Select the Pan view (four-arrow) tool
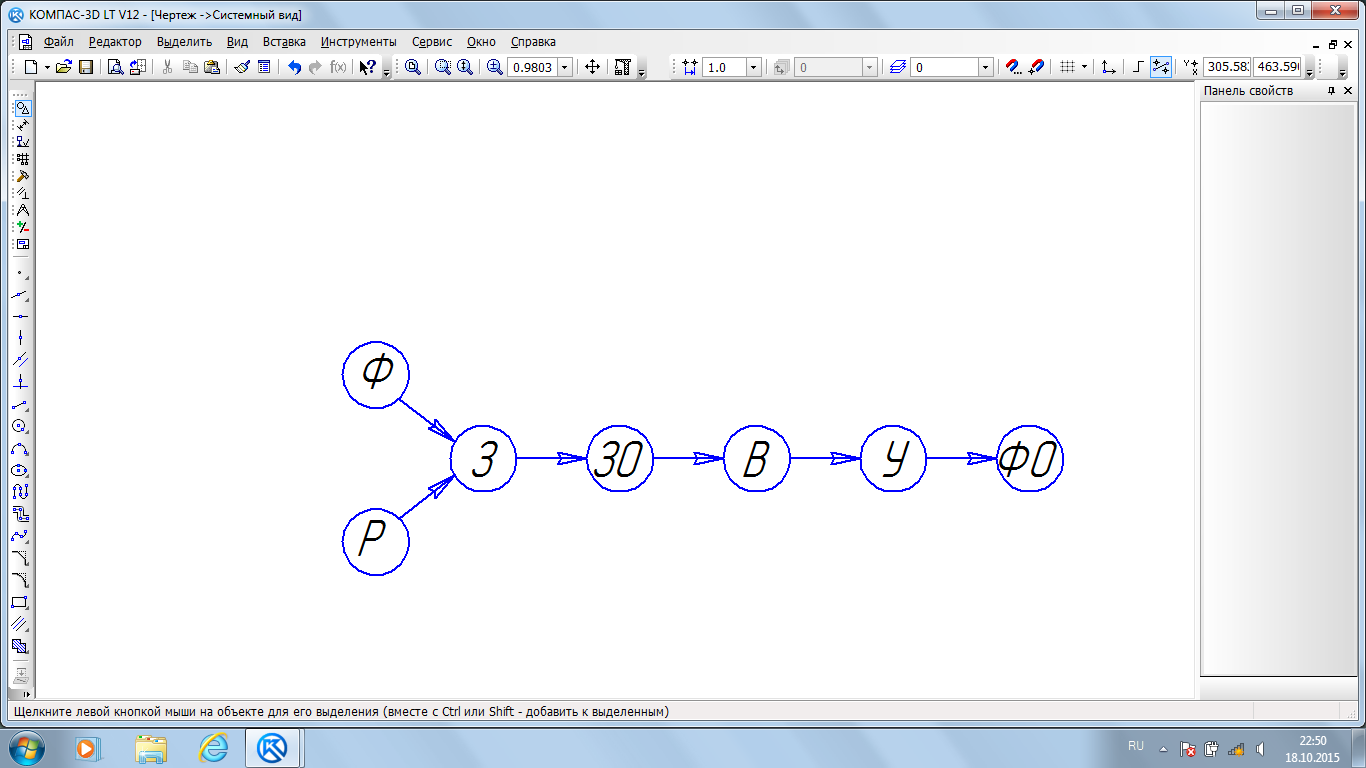 coord(592,67)
